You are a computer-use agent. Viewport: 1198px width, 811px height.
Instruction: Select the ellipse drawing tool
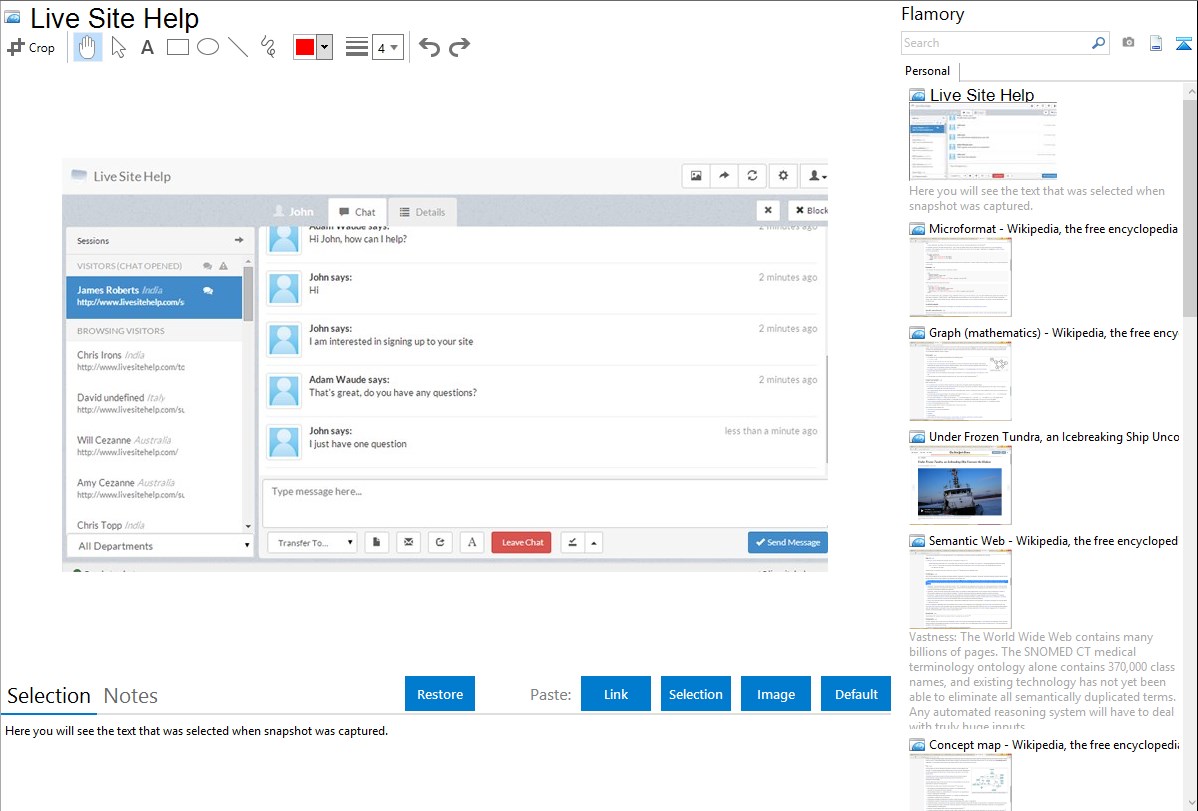tap(208, 47)
